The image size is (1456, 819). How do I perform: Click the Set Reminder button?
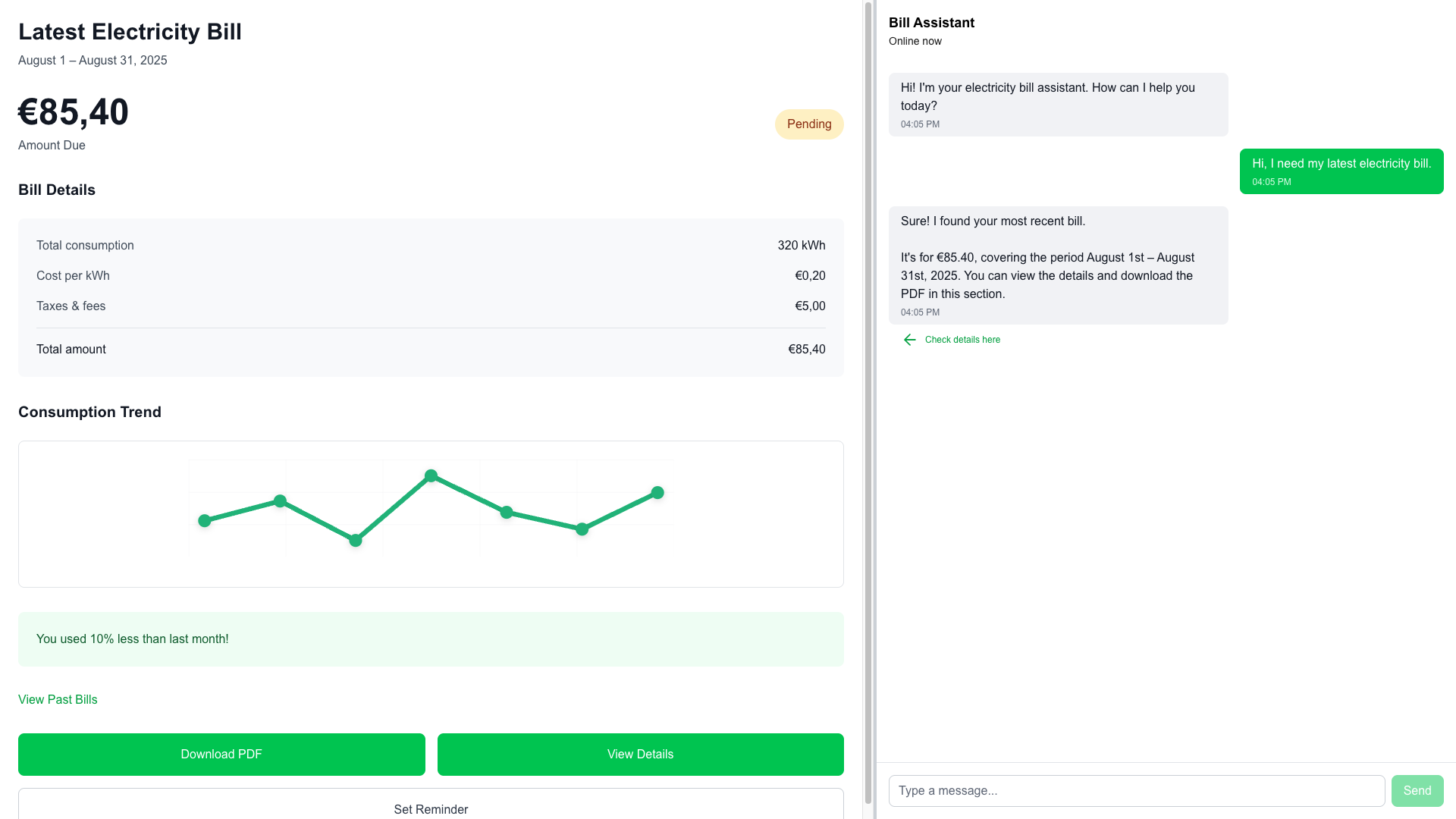click(x=431, y=808)
